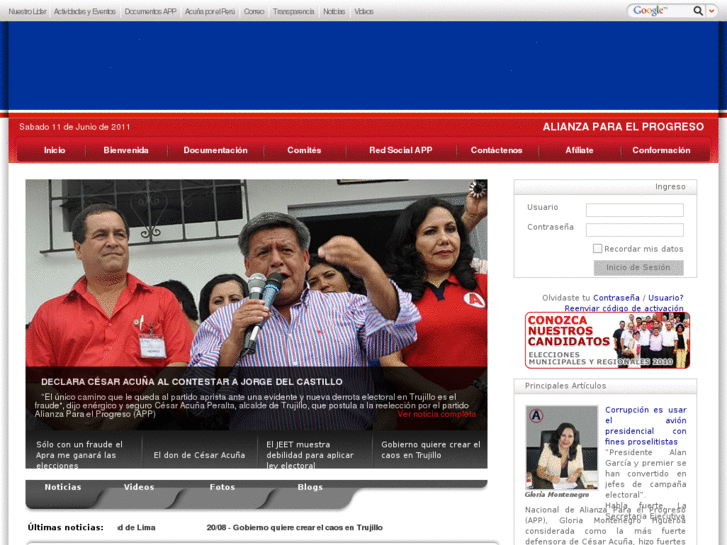Open Actividades y Eventos top menu

[85, 12]
